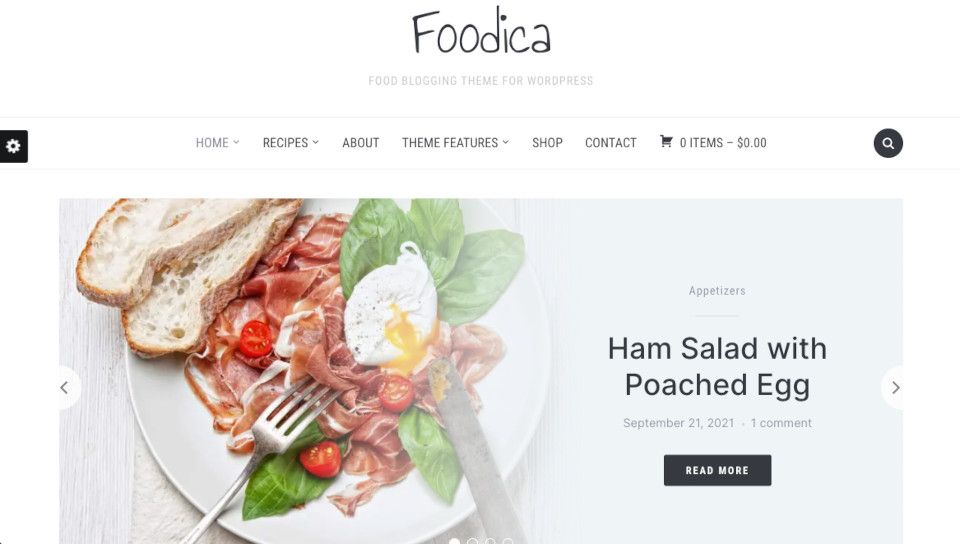Expand the Home menu chevron

[236, 142]
